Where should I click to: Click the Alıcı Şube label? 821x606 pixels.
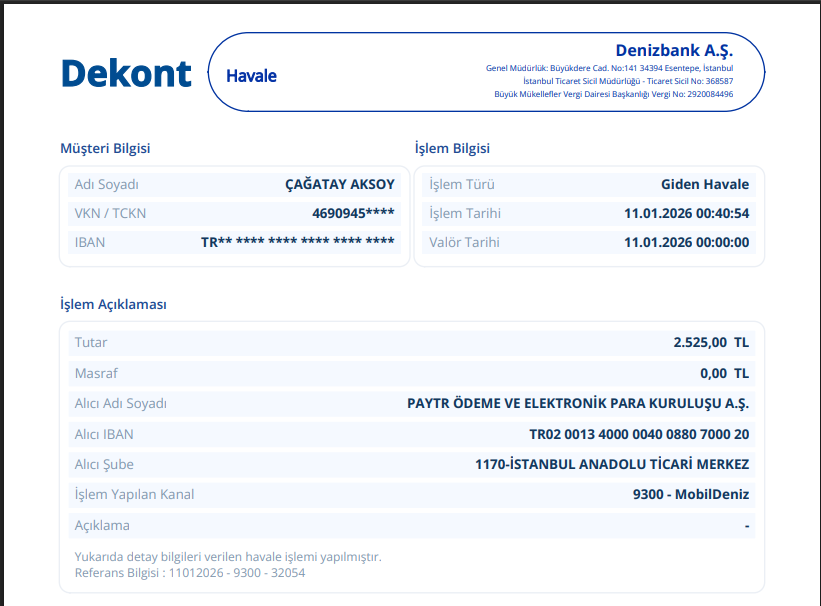104,465
